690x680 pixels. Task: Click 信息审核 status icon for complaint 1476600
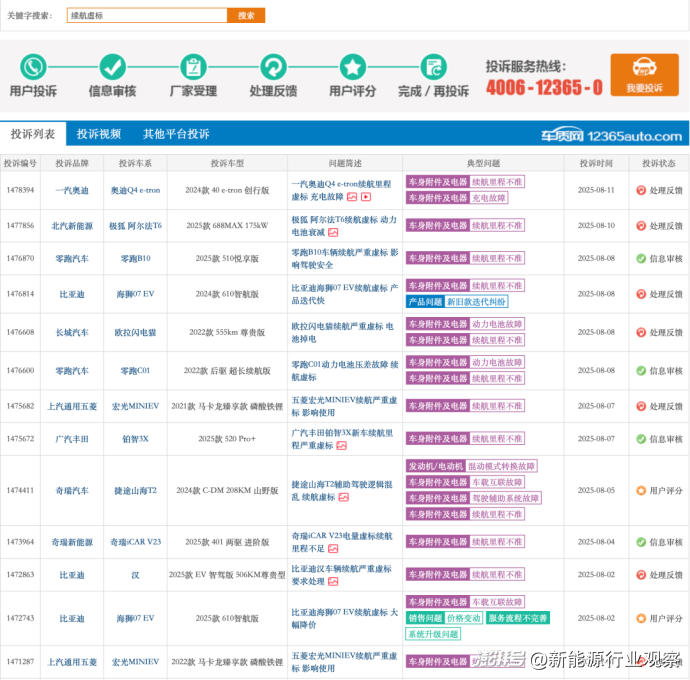641,371
